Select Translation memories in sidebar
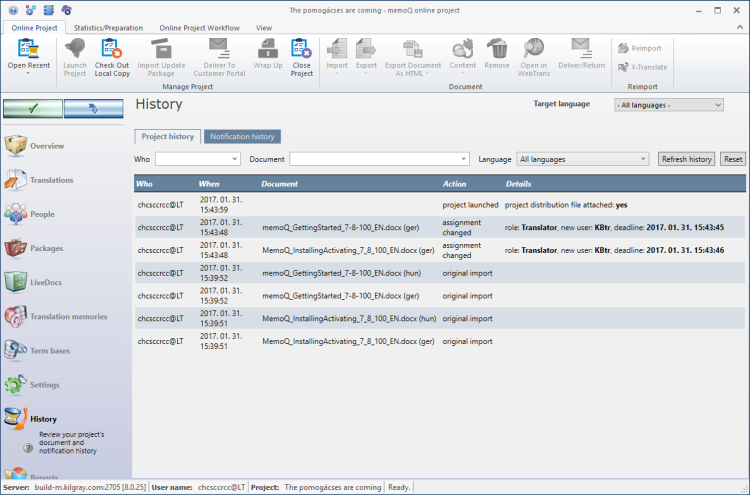This screenshot has height=495, width=750. coord(67,317)
